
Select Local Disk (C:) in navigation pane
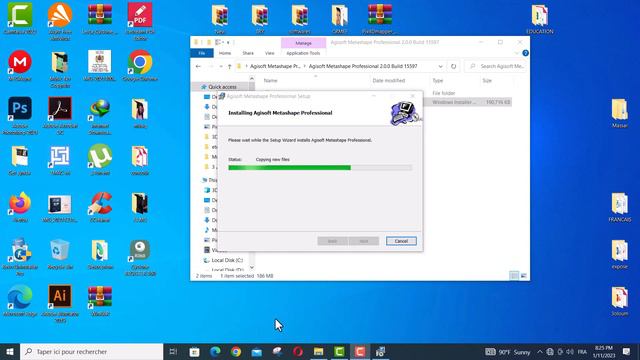tap(224, 260)
